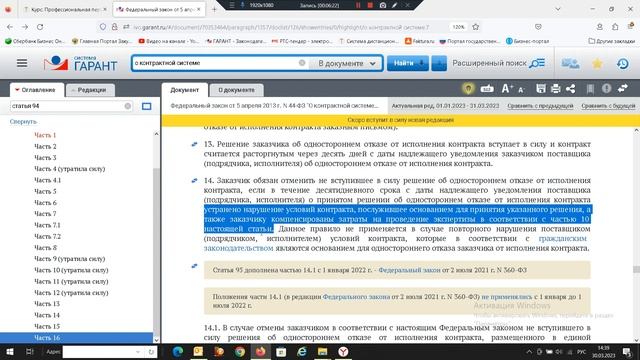This screenshot has width=640, height=360.
Task: Show hidden system tray icons
Action: click(x=529, y=351)
